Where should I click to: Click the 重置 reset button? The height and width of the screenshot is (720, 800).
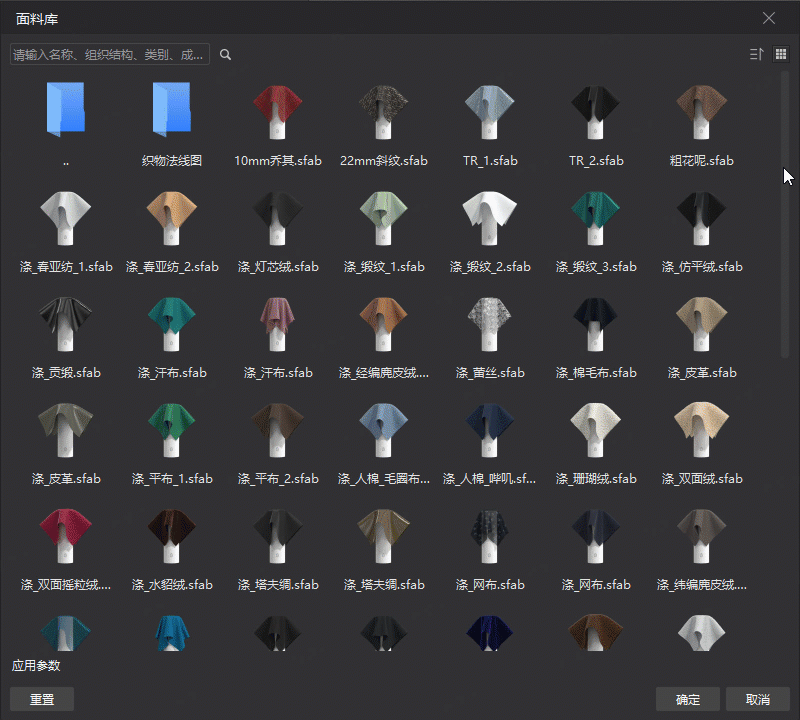pos(42,699)
